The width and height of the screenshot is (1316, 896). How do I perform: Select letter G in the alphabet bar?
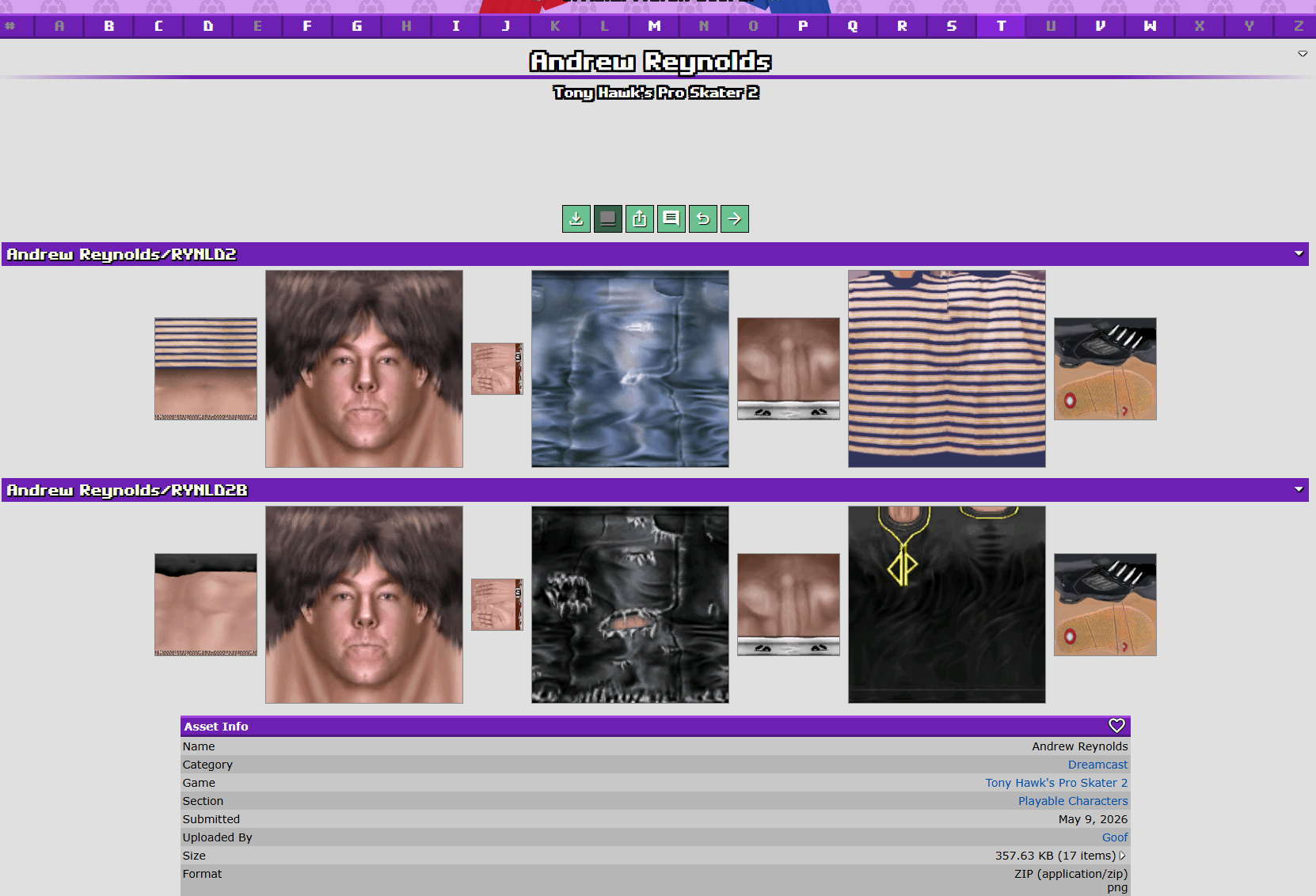click(x=357, y=26)
